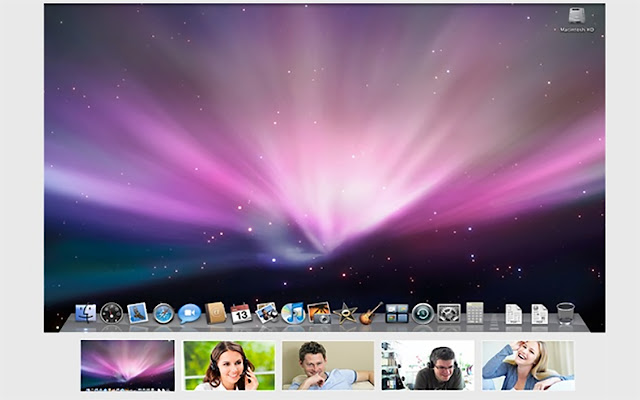
Task: Select the aurora desktop thumbnail
Action: pyautogui.click(x=127, y=365)
